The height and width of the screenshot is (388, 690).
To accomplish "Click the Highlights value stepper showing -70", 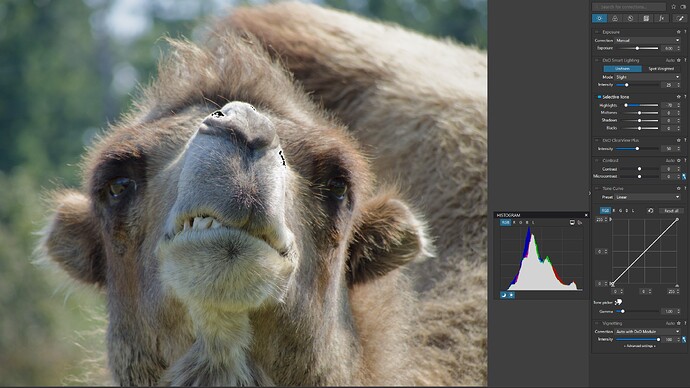I will coord(678,105).
